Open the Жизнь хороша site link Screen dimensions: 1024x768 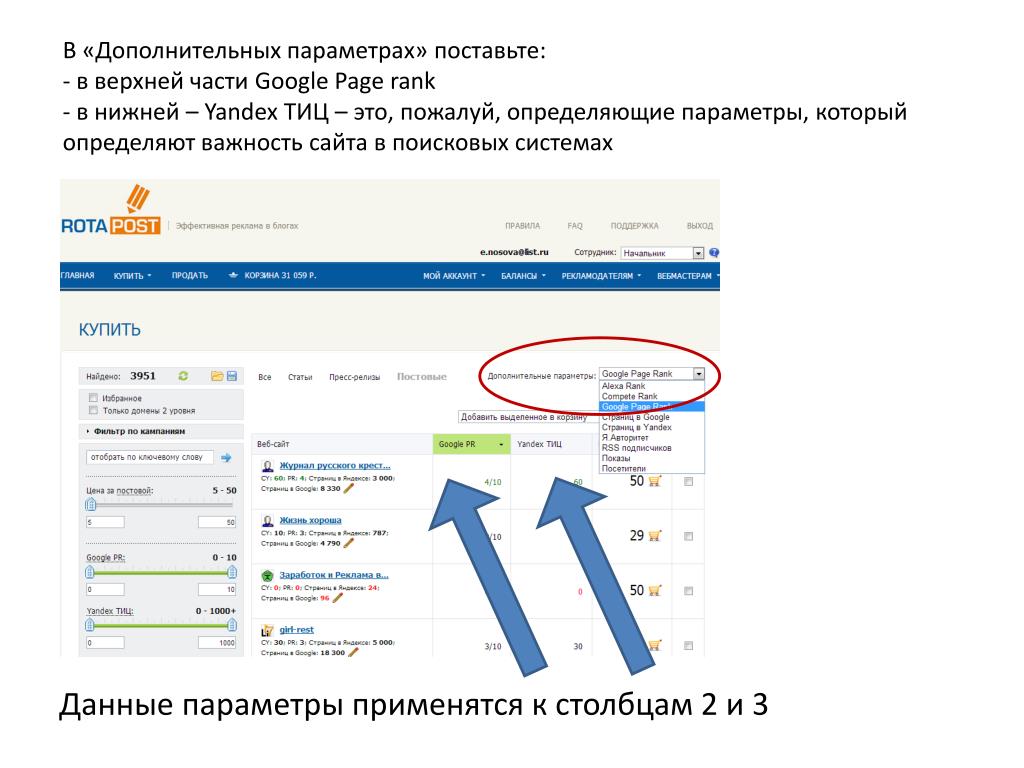coord(310,520)
